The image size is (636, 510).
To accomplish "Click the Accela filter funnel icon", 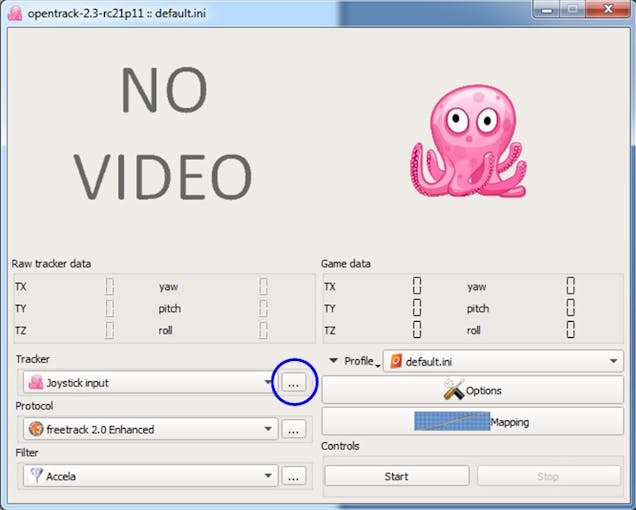I will point(37,476).
